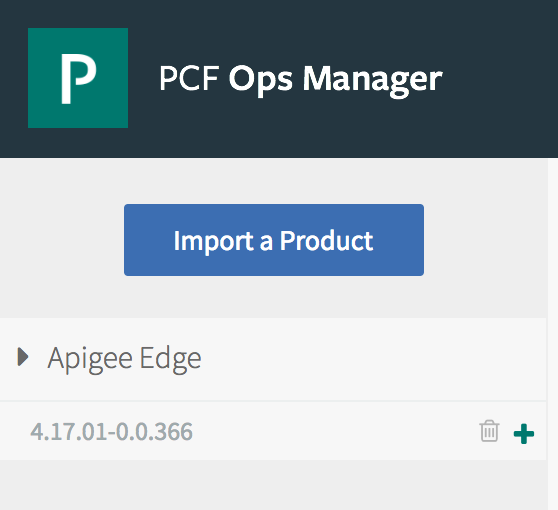Click the dark header bar beside the title
The image size is (558, 510).
pyautogui.click(x=498, y=78)
